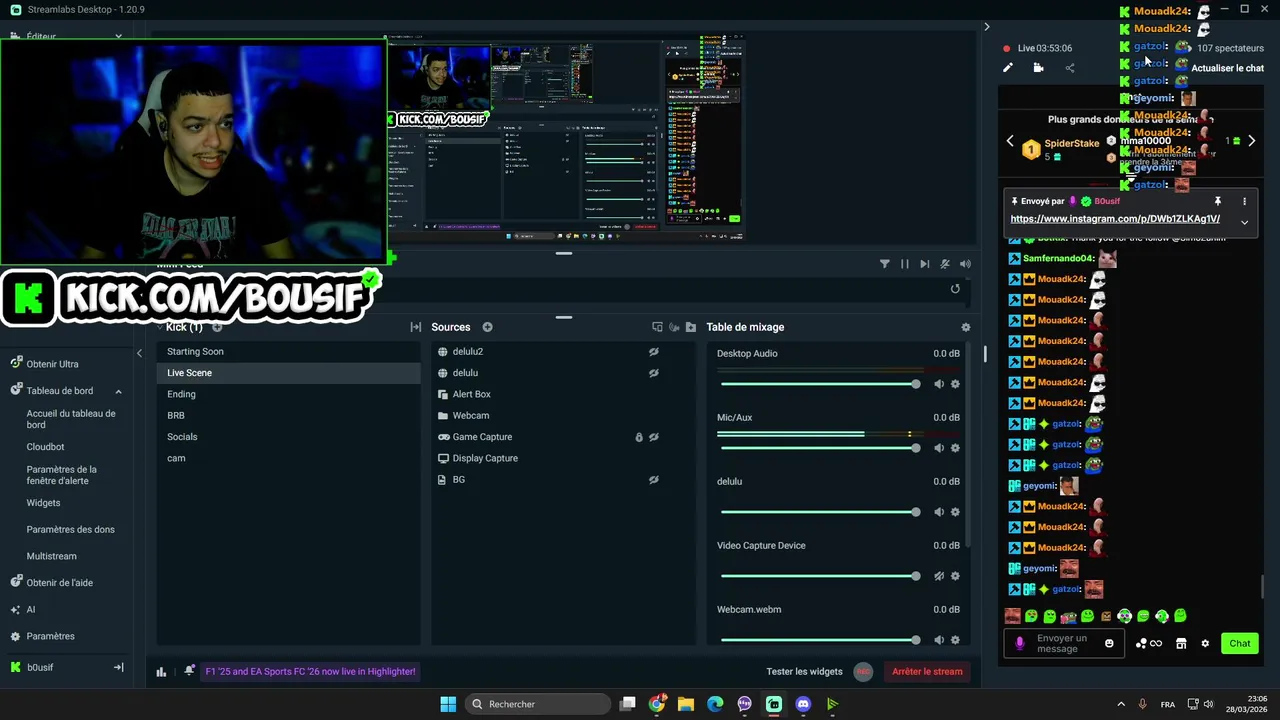Screen dimensions: 1280x720
Task: Click Actualiser le chat
Action: (1227, 68)
